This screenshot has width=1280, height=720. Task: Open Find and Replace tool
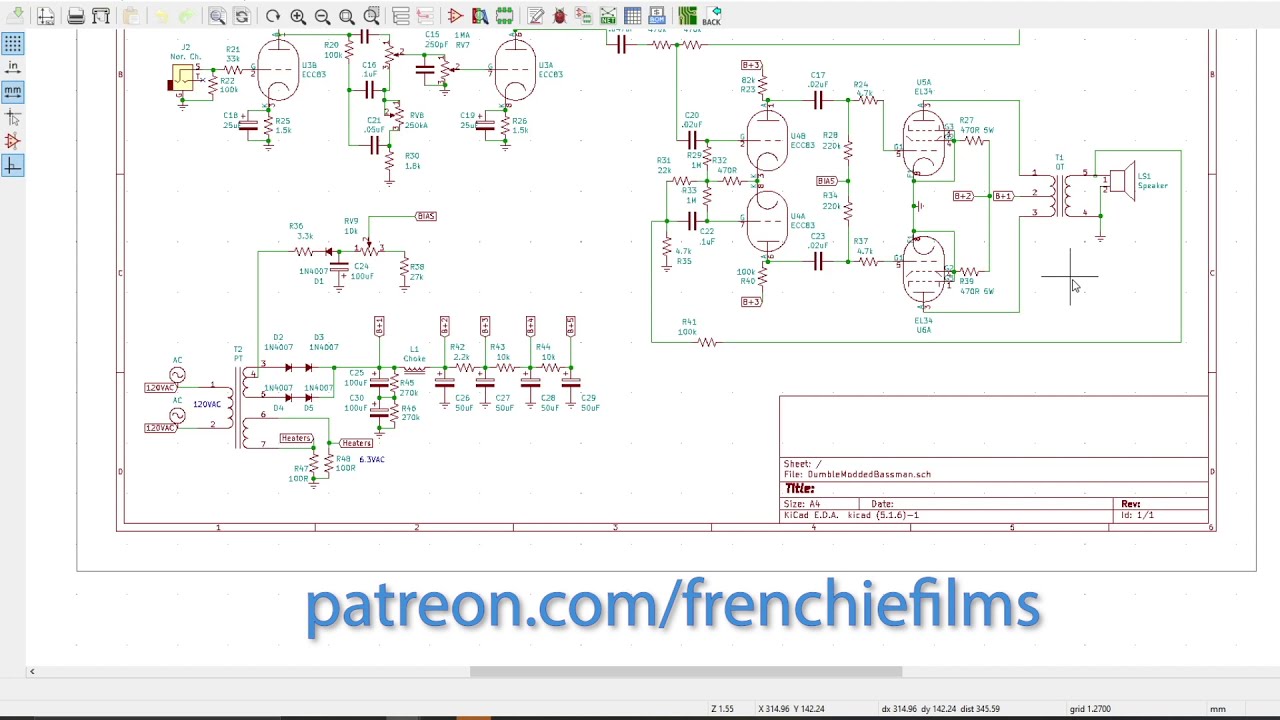[242, 16]
